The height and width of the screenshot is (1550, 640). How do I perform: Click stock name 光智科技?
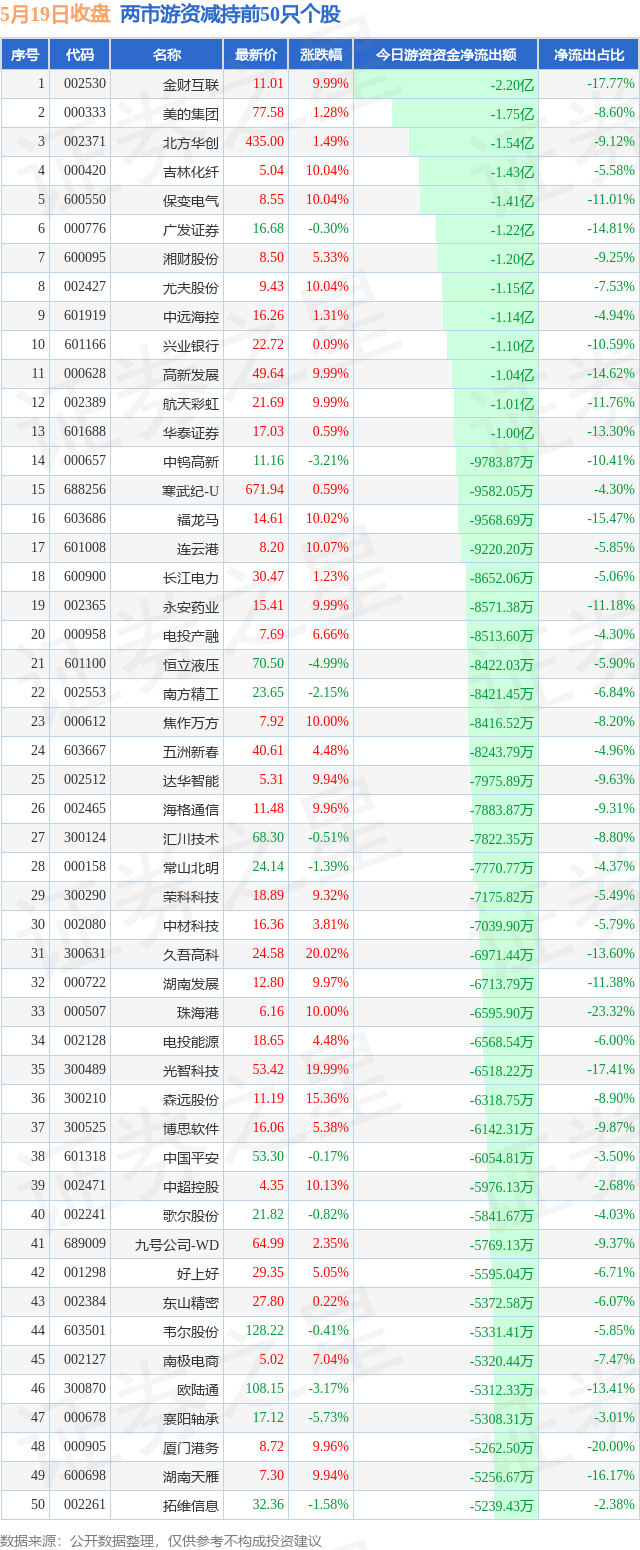point(192,1070)
